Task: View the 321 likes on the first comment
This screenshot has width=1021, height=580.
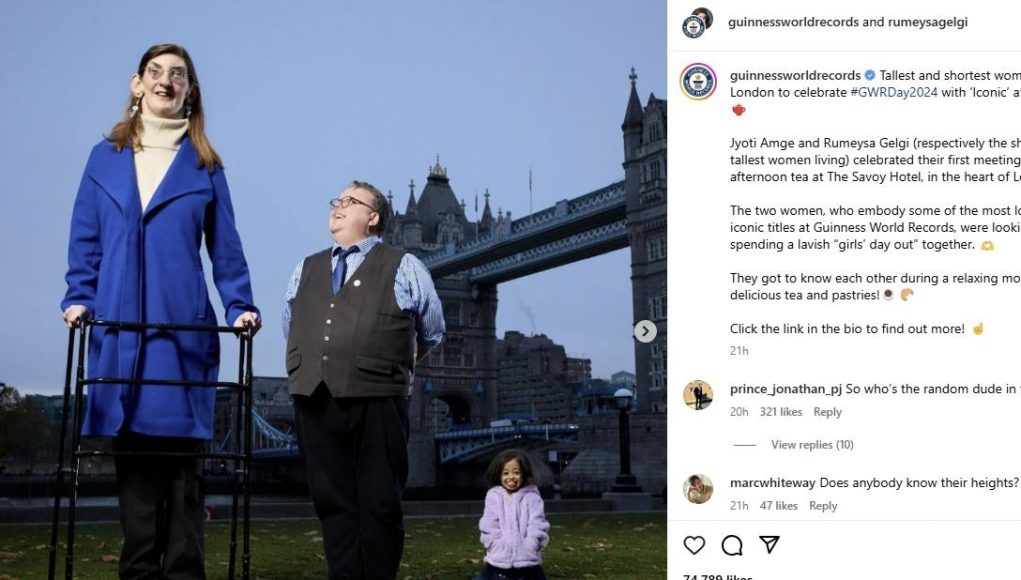Action: click(x=781, y=412)
